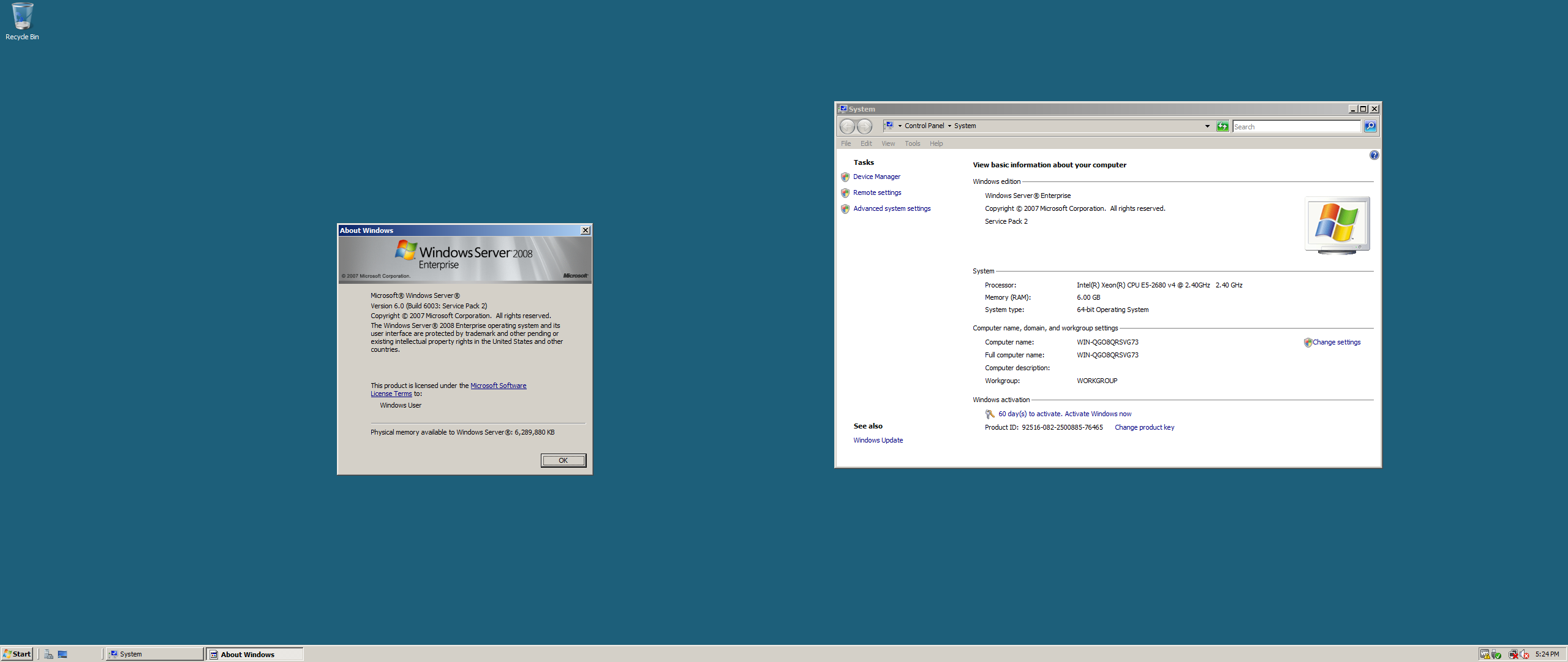This screenshot has width=1568, height=662.
Task: Open the File menu
Action: pos(846,143)
